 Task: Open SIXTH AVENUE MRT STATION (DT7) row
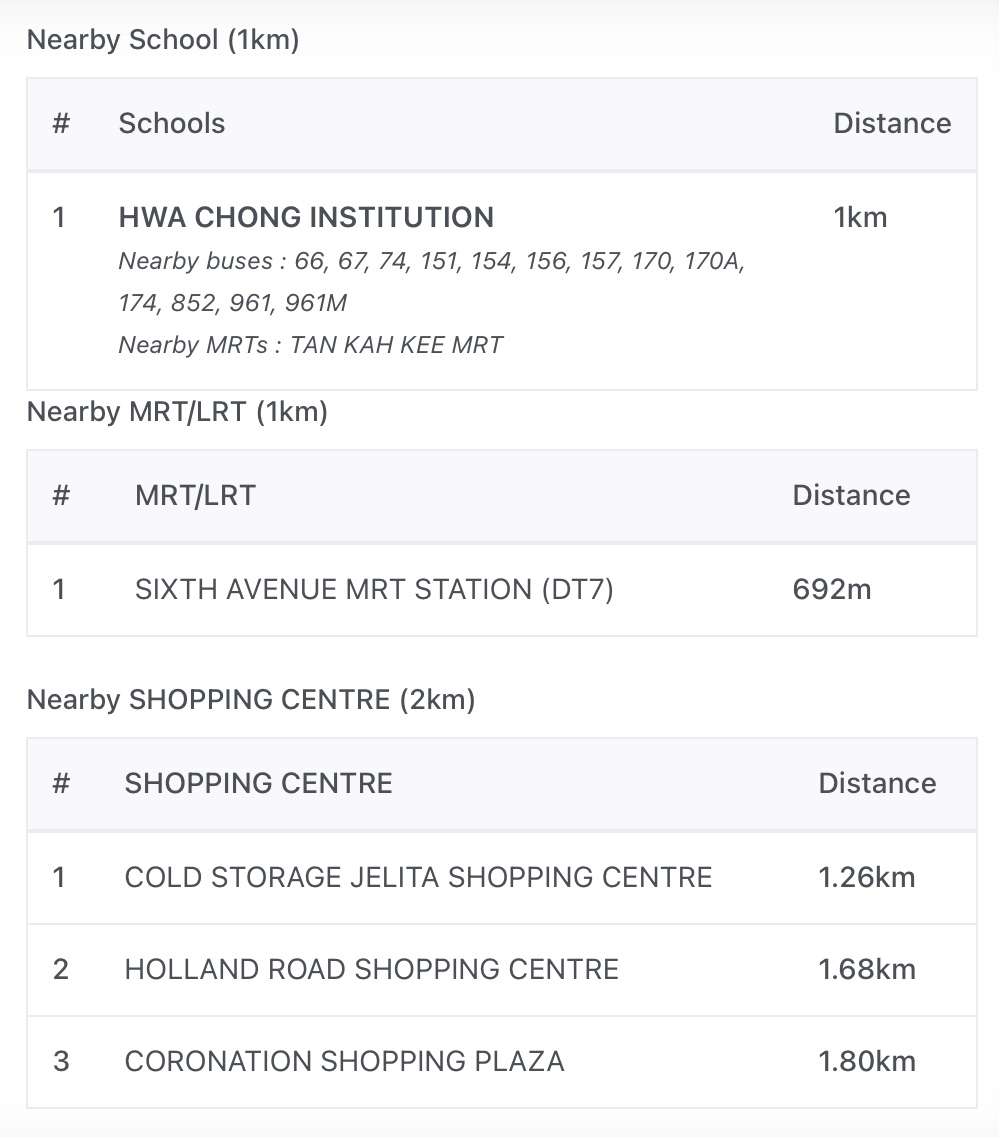click(374, 589)
